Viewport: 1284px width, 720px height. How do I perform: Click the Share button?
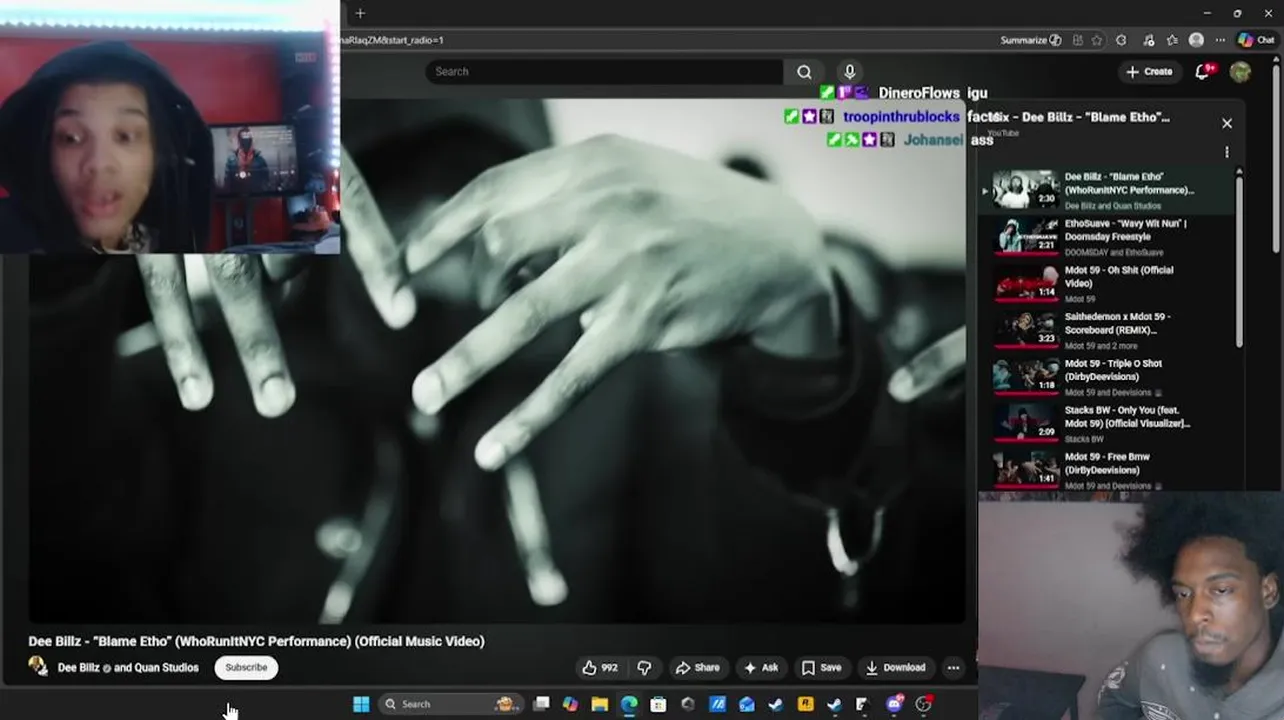point(697,668)
